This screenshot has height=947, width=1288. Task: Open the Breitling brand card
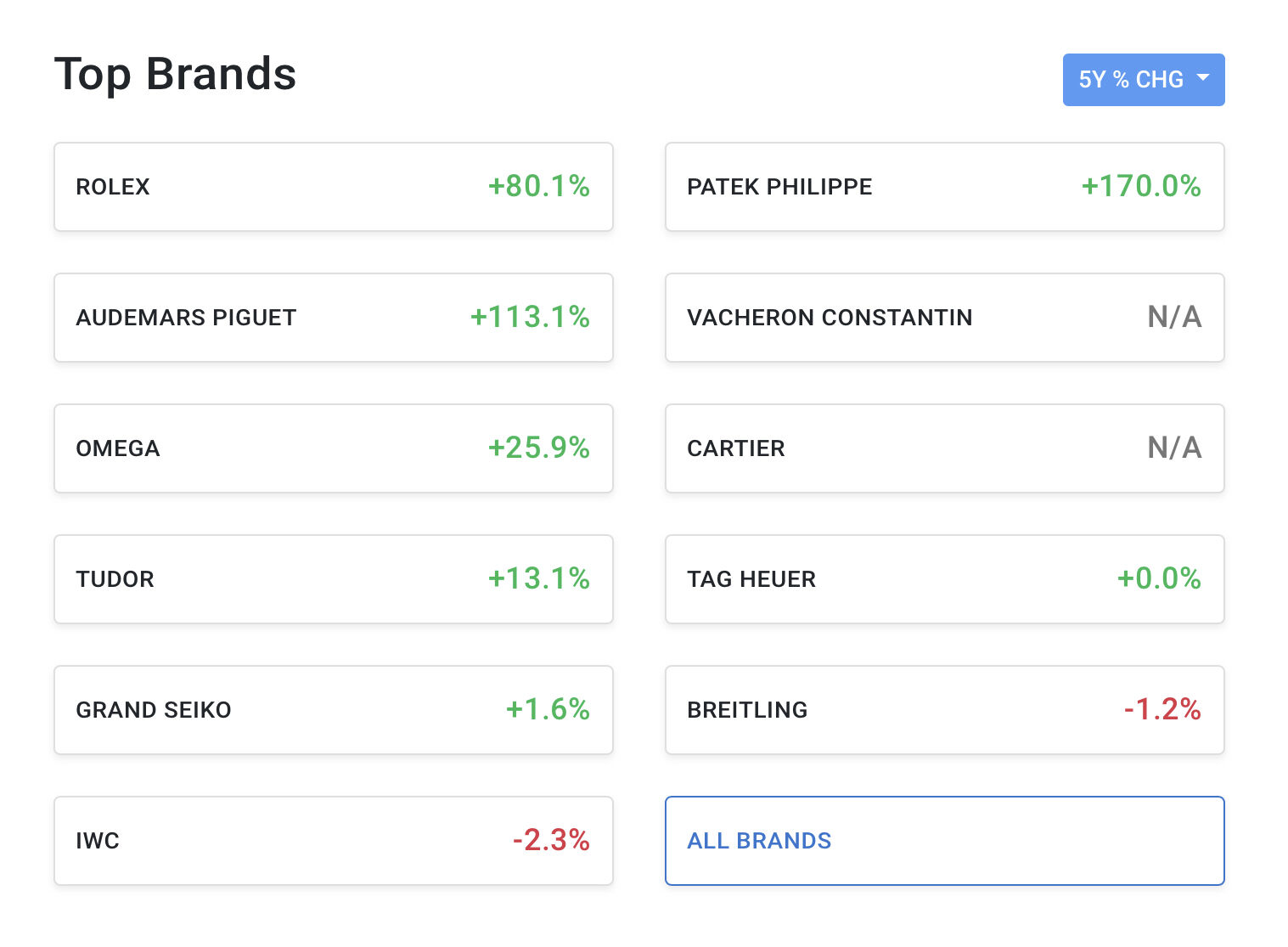[x=944, y=710]
